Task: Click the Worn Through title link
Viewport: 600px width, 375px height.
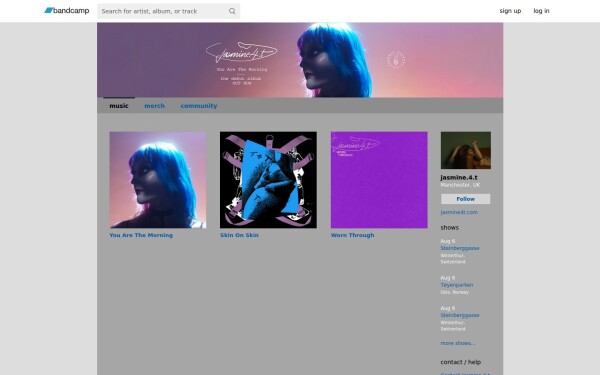Action: coord(352,235)
